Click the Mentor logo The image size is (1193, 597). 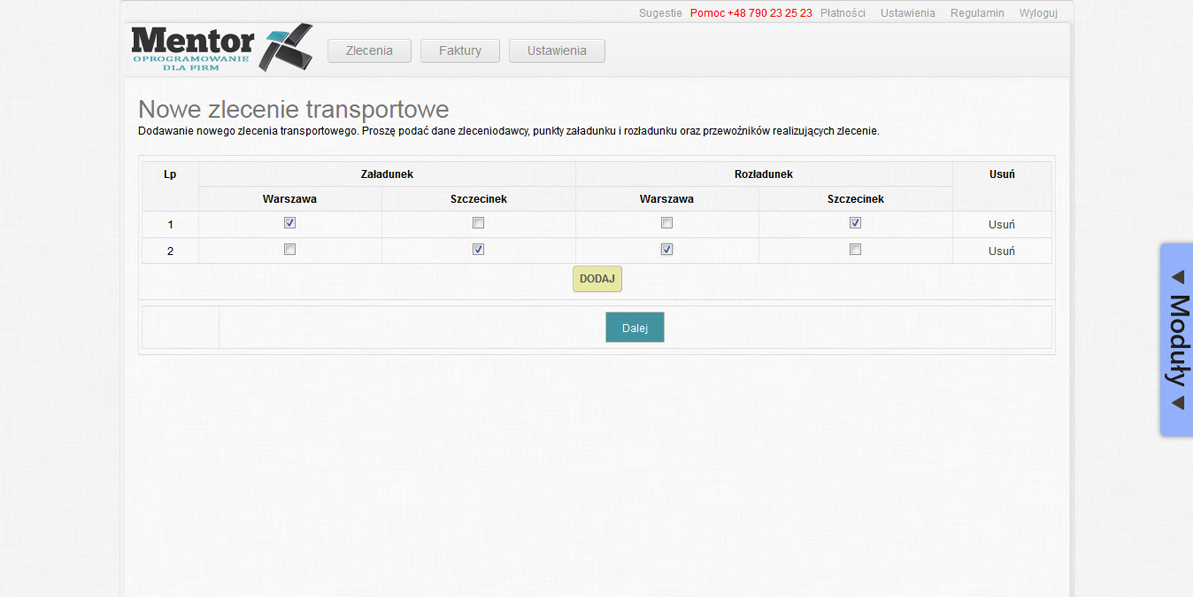[220, 48]
